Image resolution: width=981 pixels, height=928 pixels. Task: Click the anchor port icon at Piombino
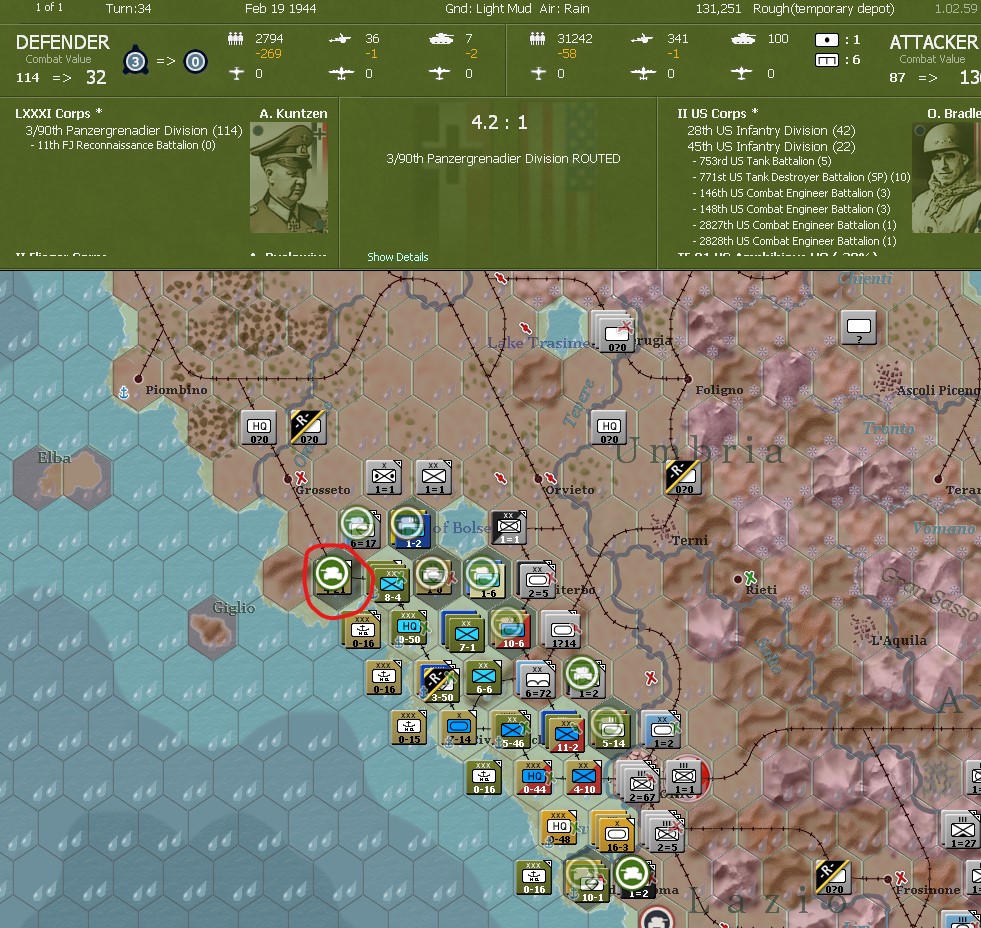tap(124, 392)
